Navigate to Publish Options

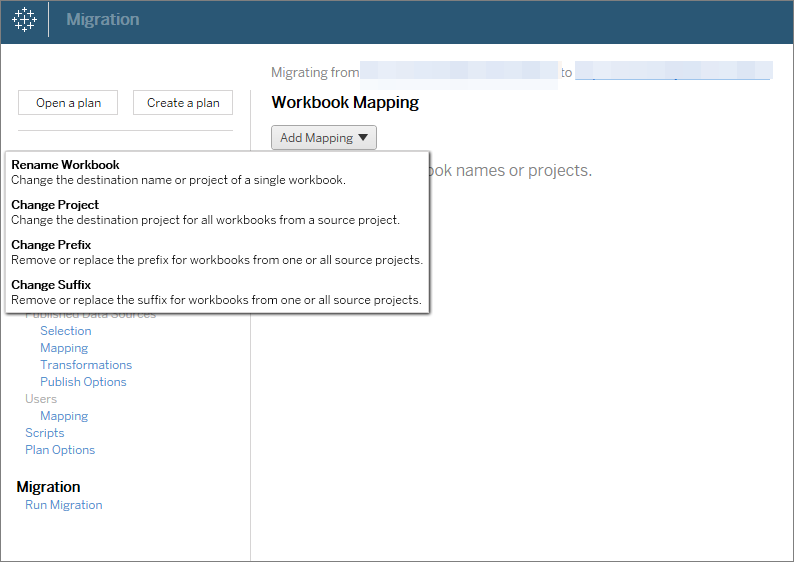pos(83,382)
